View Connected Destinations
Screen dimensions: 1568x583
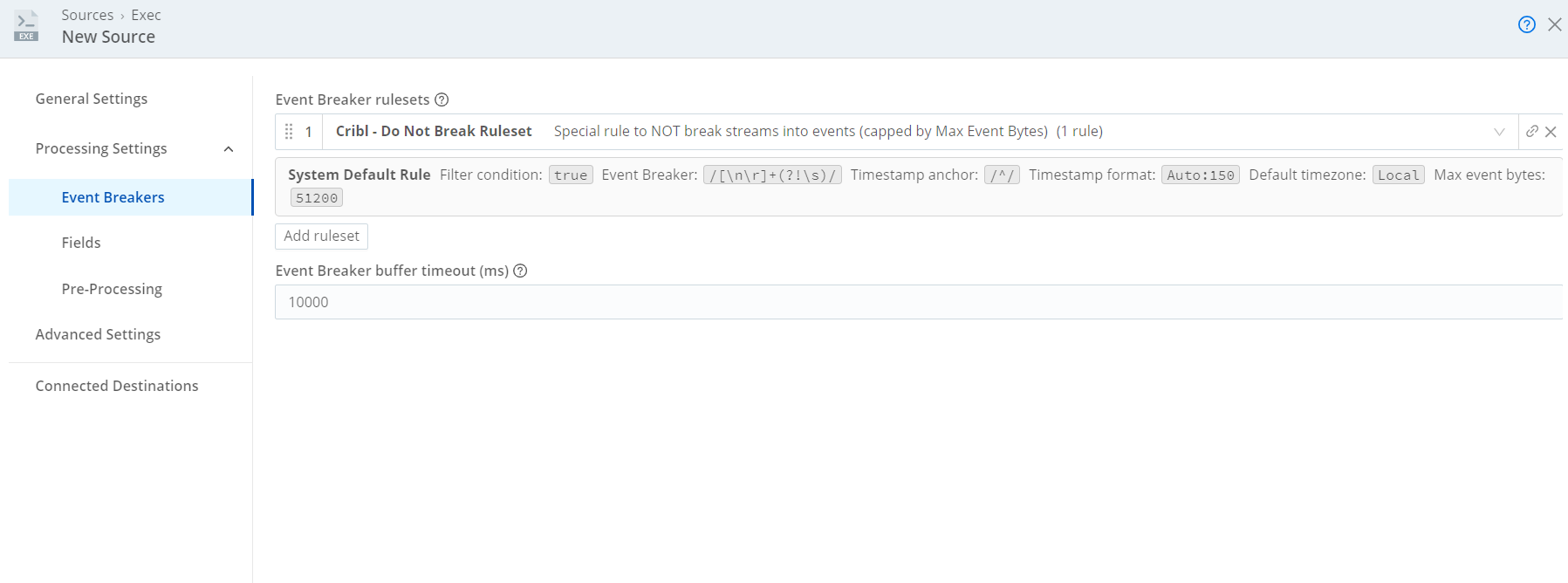click(117, 386)
